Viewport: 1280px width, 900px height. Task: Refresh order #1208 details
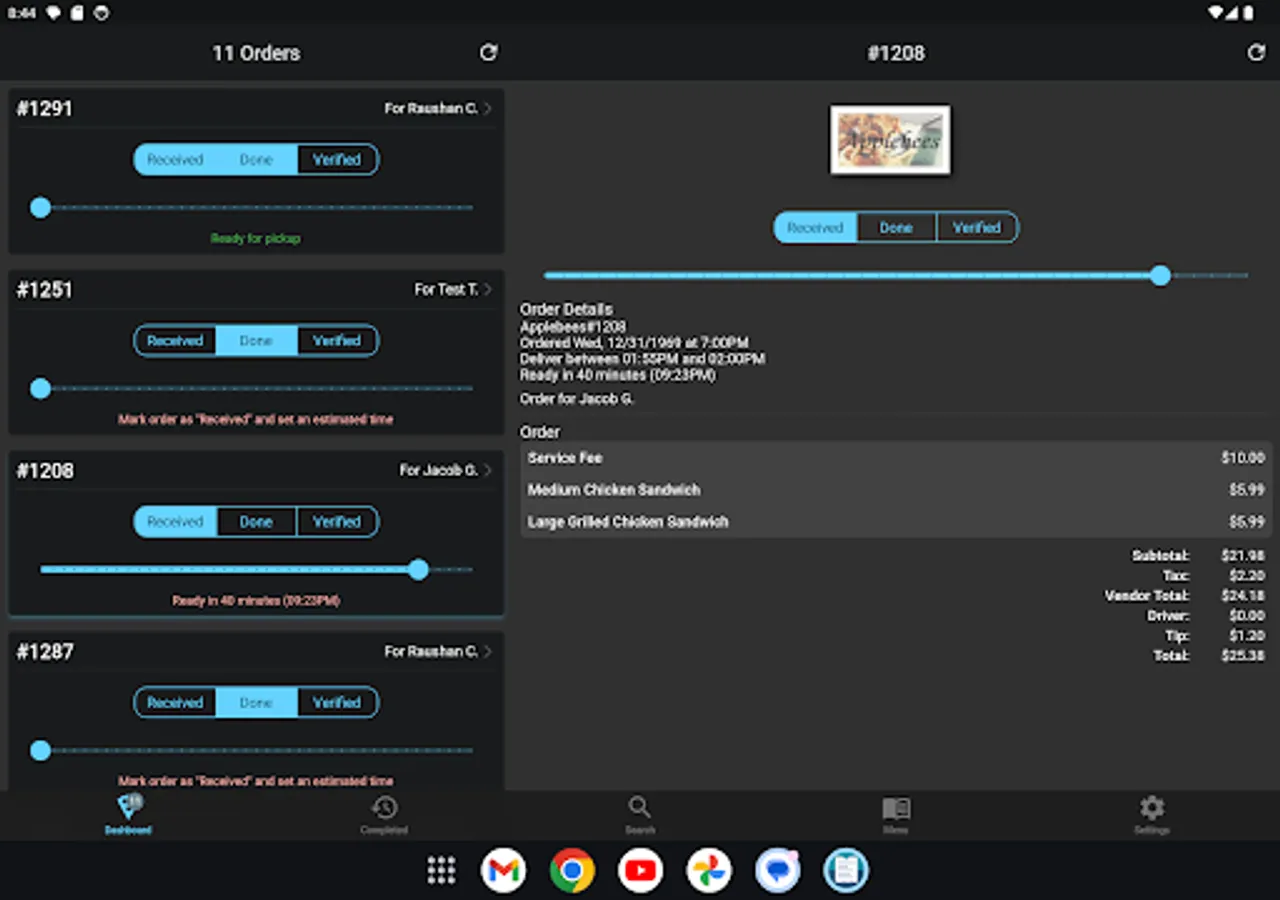click(x=1257, y=52)
